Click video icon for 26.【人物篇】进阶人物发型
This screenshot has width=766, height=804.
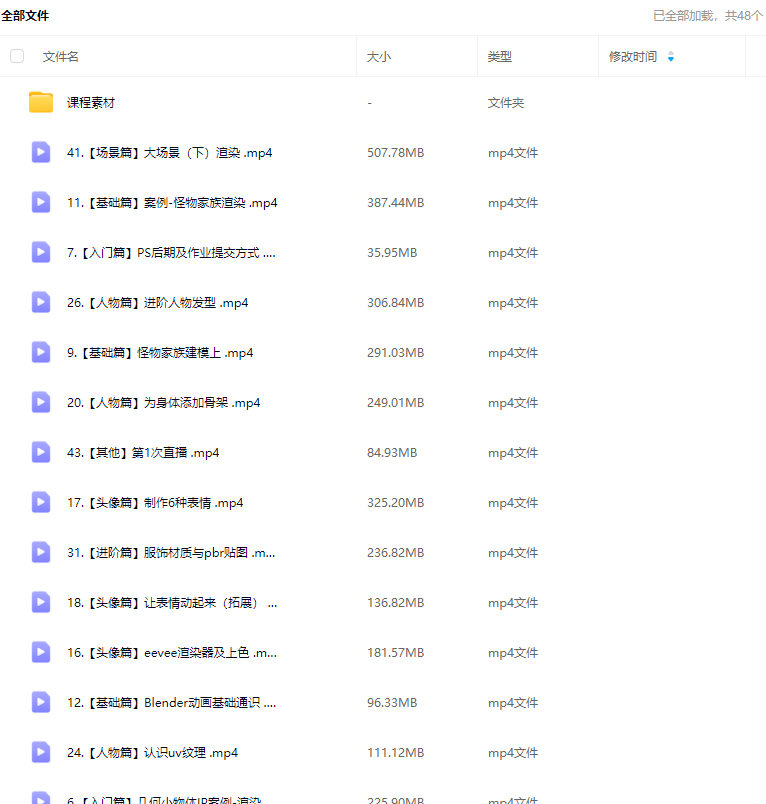coord(41,302)
